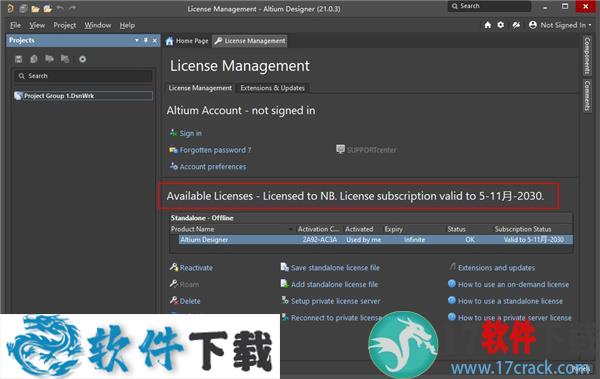The image size is (600, 379).
Task: Click the Status column header
Action: (x=457, y=229)
